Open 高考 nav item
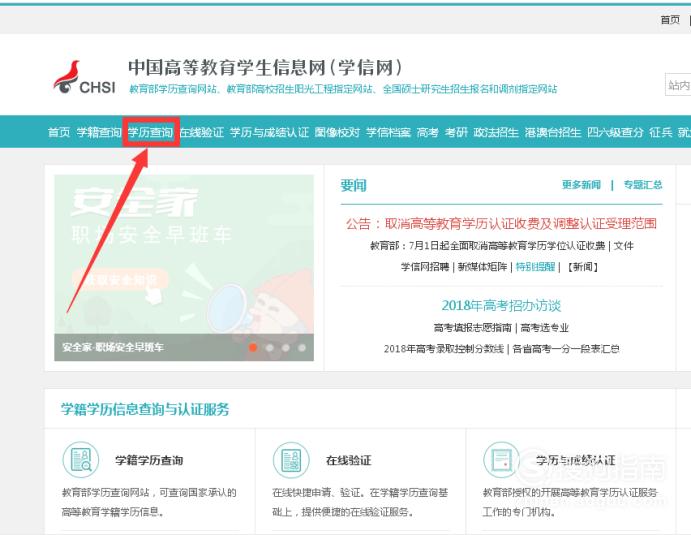This screenshot has height=535, width=691. 428,132
